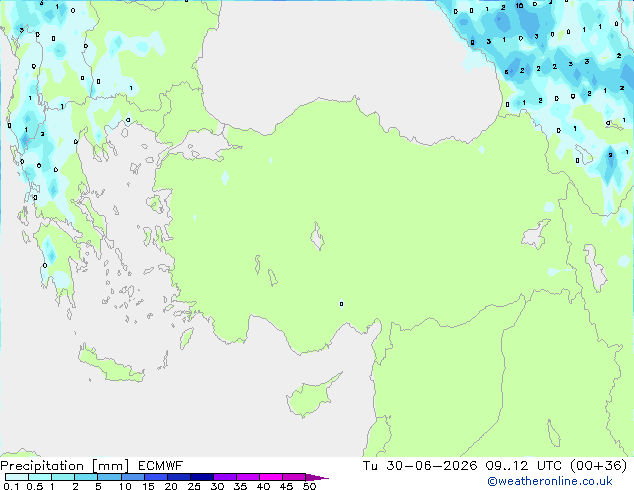Click legend label '50'
The width and height of the screenshot is (634, 490).
[309, 486]
